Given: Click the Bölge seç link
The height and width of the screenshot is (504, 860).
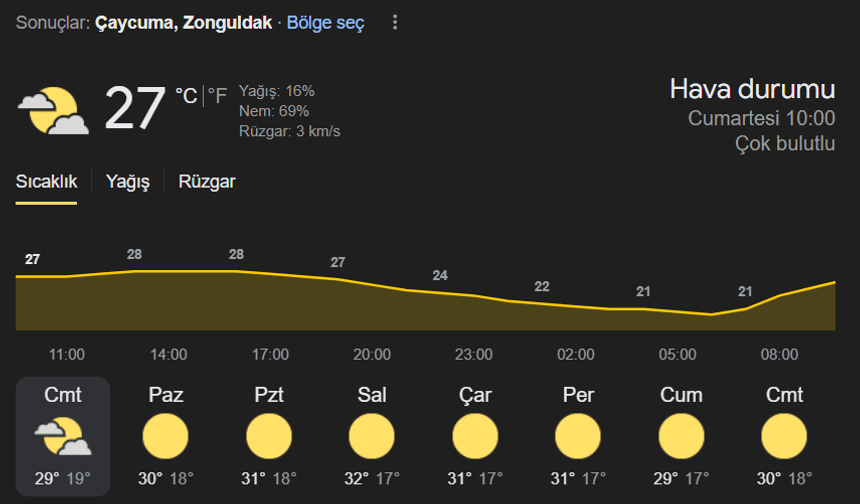Looking at the screenshot, I should (325, 22).
